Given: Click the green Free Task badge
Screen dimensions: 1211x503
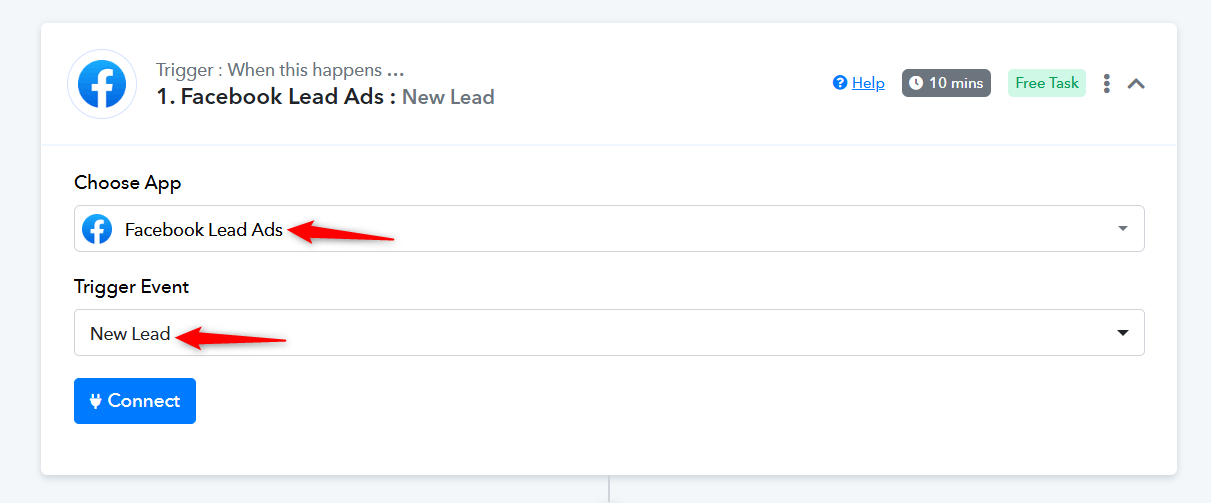Looking at the screenshot, I should (1047, 83).
